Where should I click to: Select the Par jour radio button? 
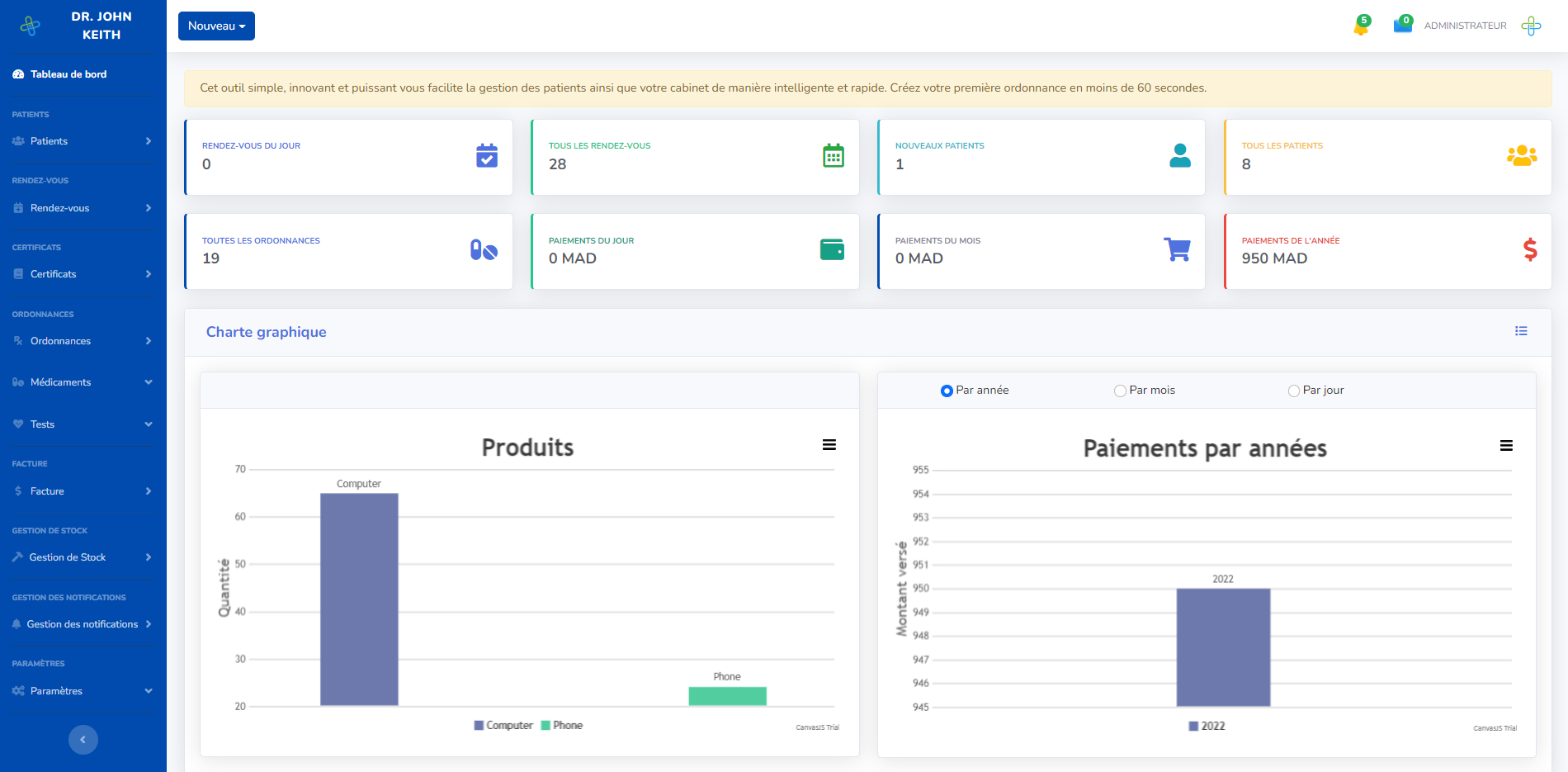1293,391
